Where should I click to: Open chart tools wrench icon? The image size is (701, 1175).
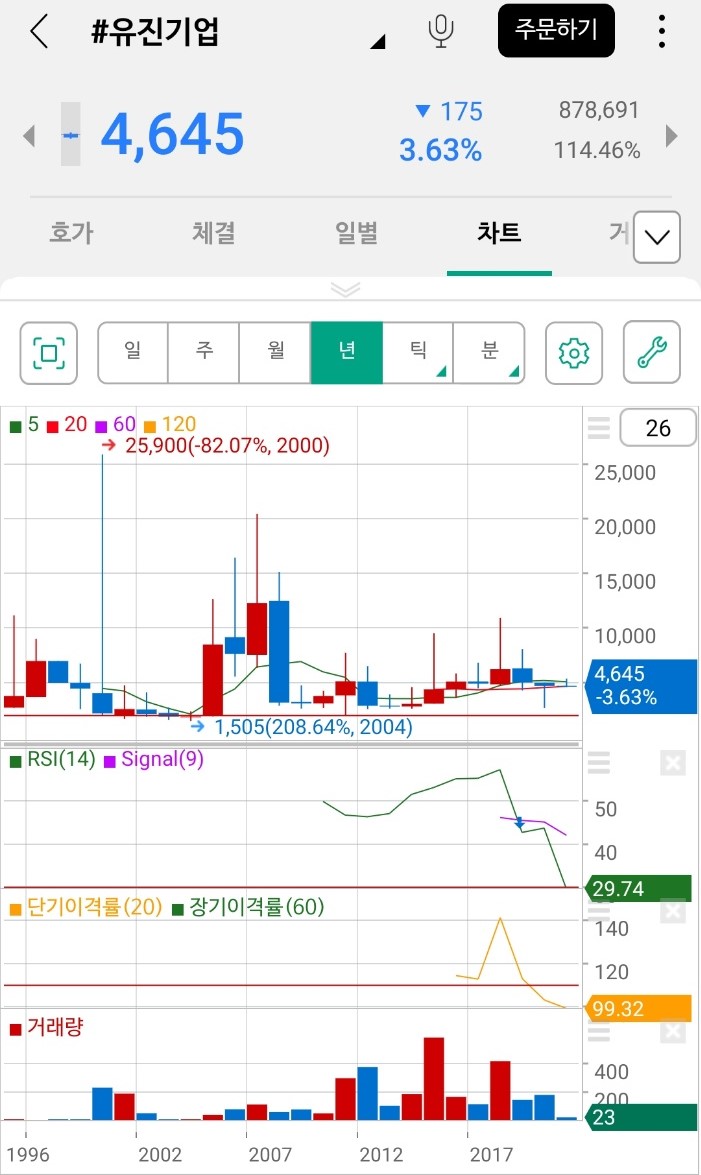click(652, 352)
